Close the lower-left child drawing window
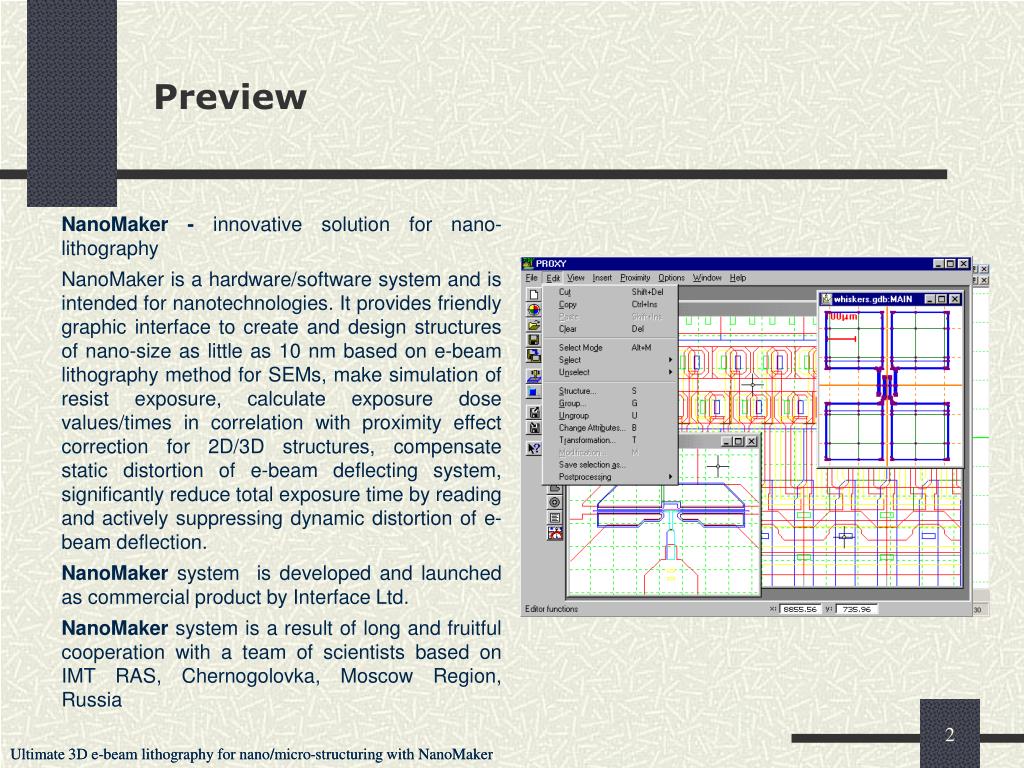1024x768 pixels. point(752,441)
